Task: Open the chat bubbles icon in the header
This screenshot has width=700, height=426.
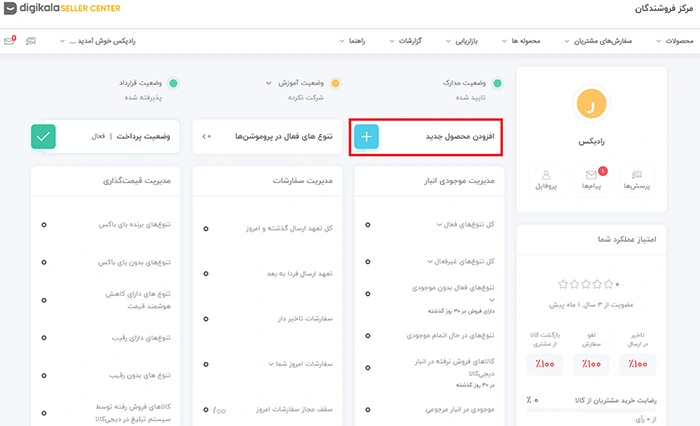Action: point(31,41)
